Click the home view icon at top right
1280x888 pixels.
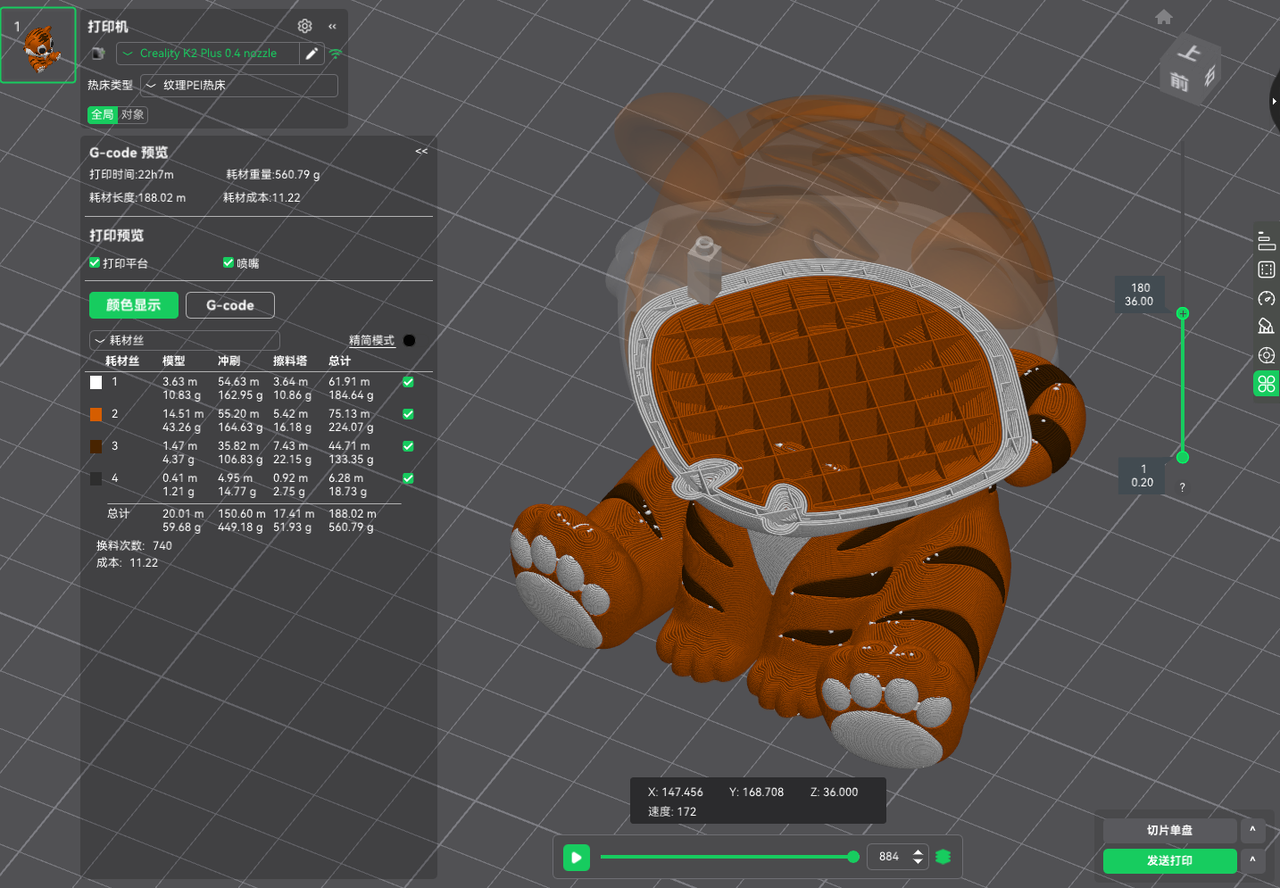1164,17
